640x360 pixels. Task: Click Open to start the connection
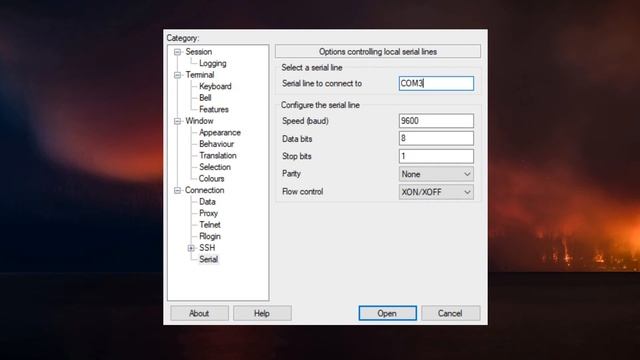pos(387,313)
